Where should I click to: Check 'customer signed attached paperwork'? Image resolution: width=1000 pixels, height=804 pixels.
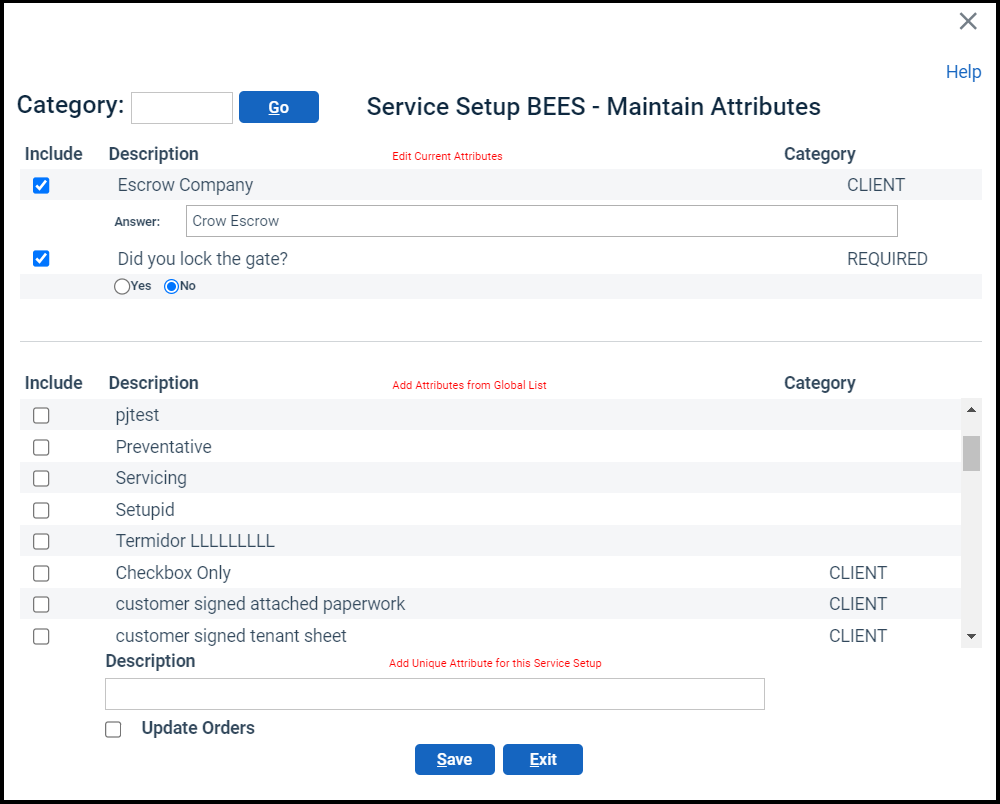[x=41, y=604]
